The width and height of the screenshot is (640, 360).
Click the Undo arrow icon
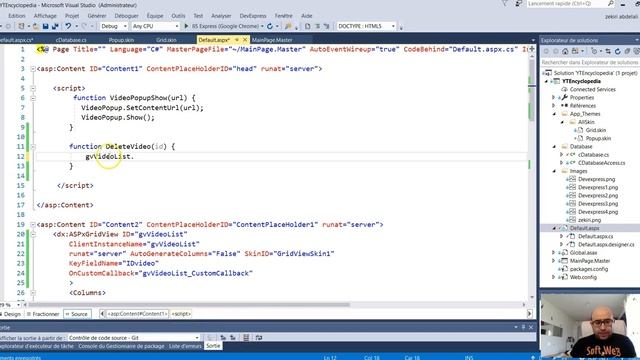(68, 26)
